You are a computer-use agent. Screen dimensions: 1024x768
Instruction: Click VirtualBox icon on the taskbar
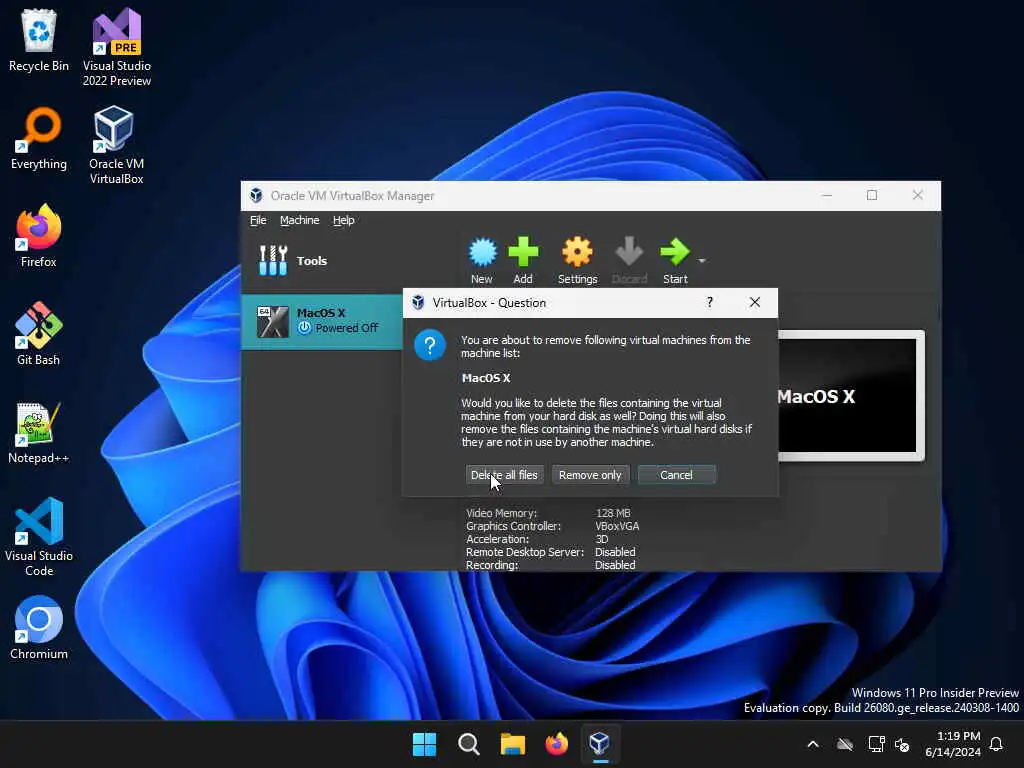tap(600, 744)
